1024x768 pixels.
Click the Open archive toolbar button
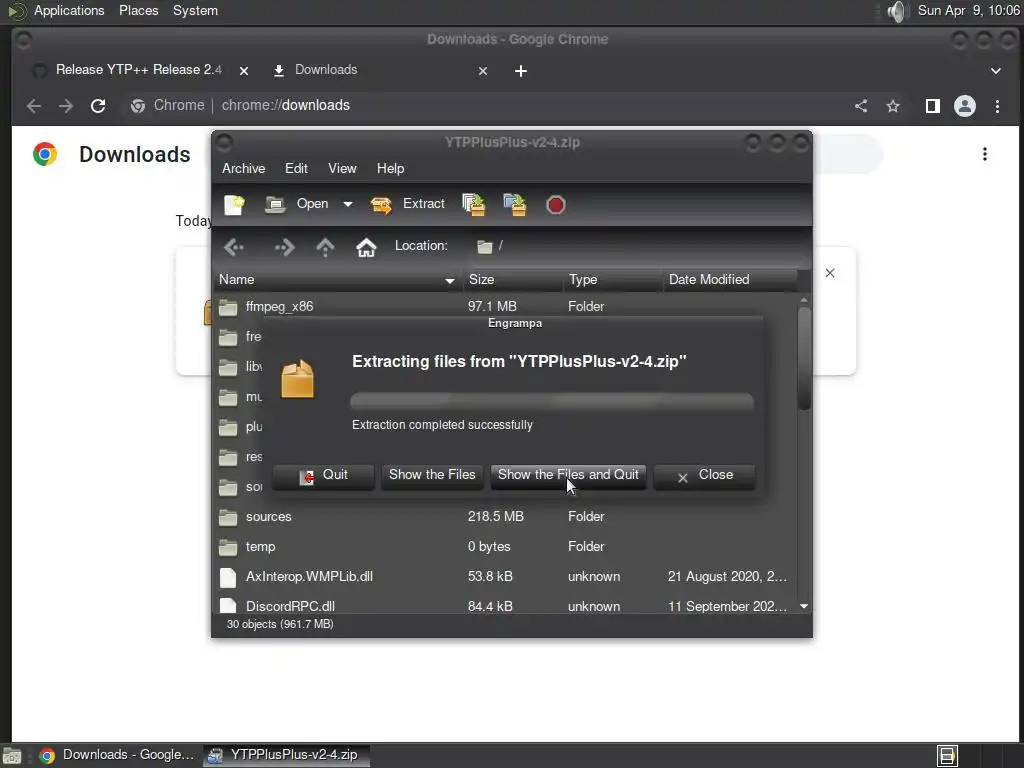click(x=296, y=204)
